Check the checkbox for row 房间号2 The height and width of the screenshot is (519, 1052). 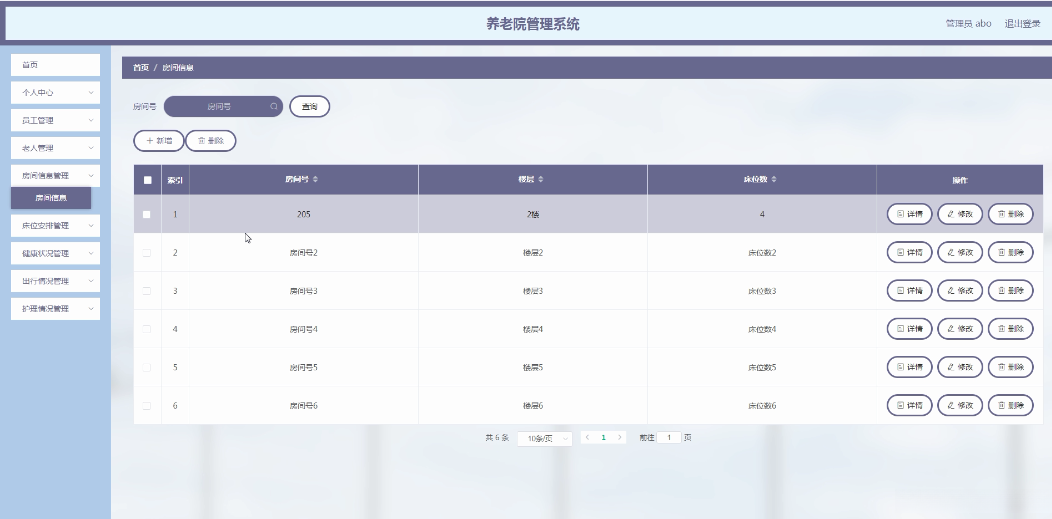click(x=147, y=253)
